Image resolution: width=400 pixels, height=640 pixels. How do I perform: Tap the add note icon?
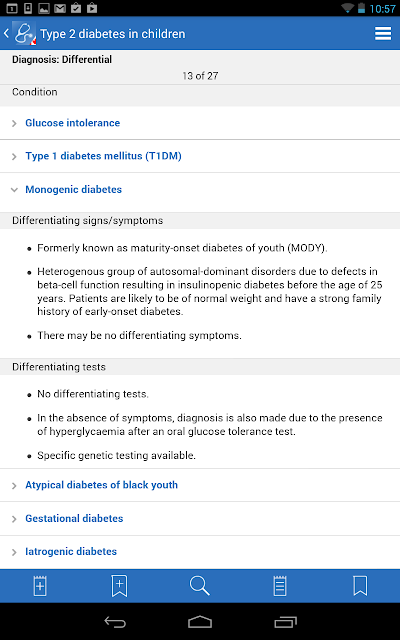[x=40, y=586]
